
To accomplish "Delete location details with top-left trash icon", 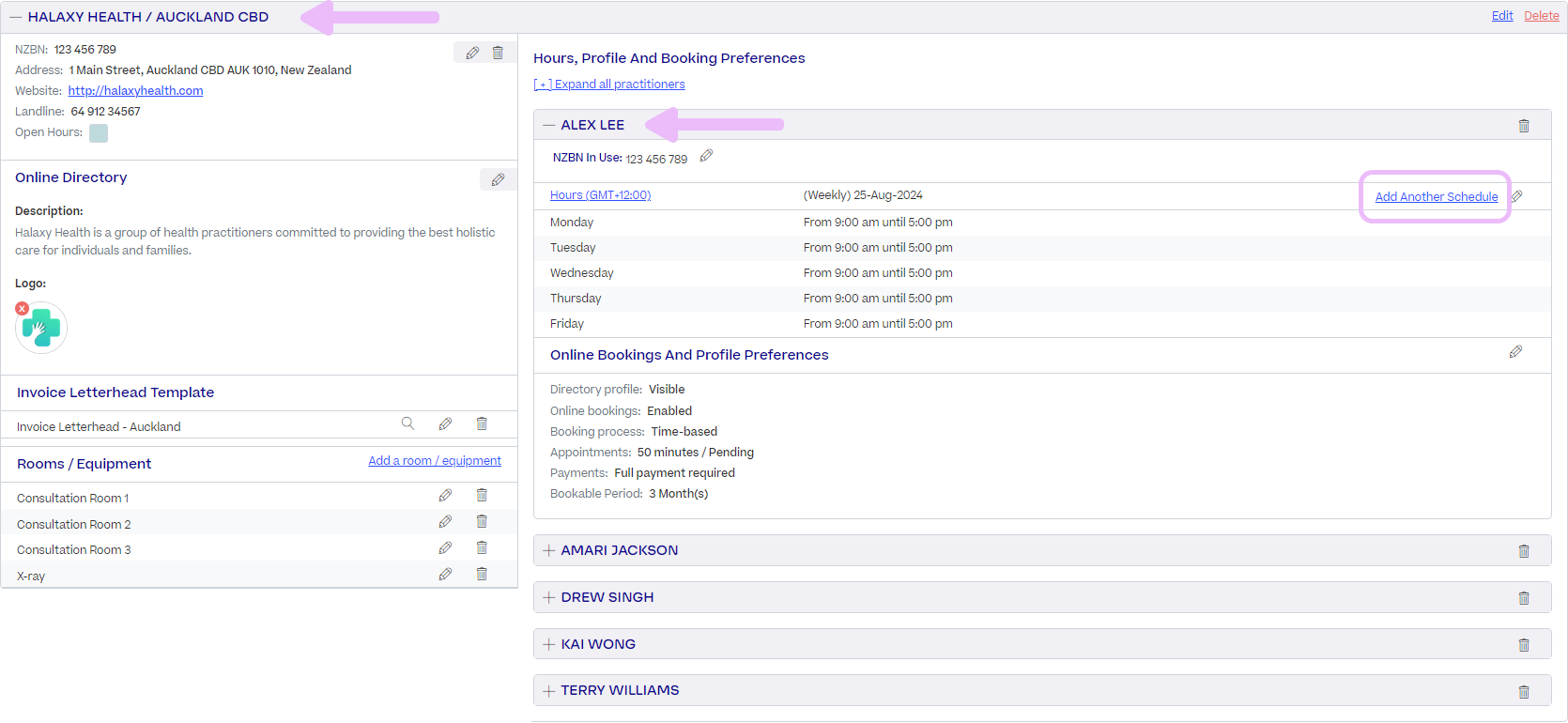I will tap(498, 54).
